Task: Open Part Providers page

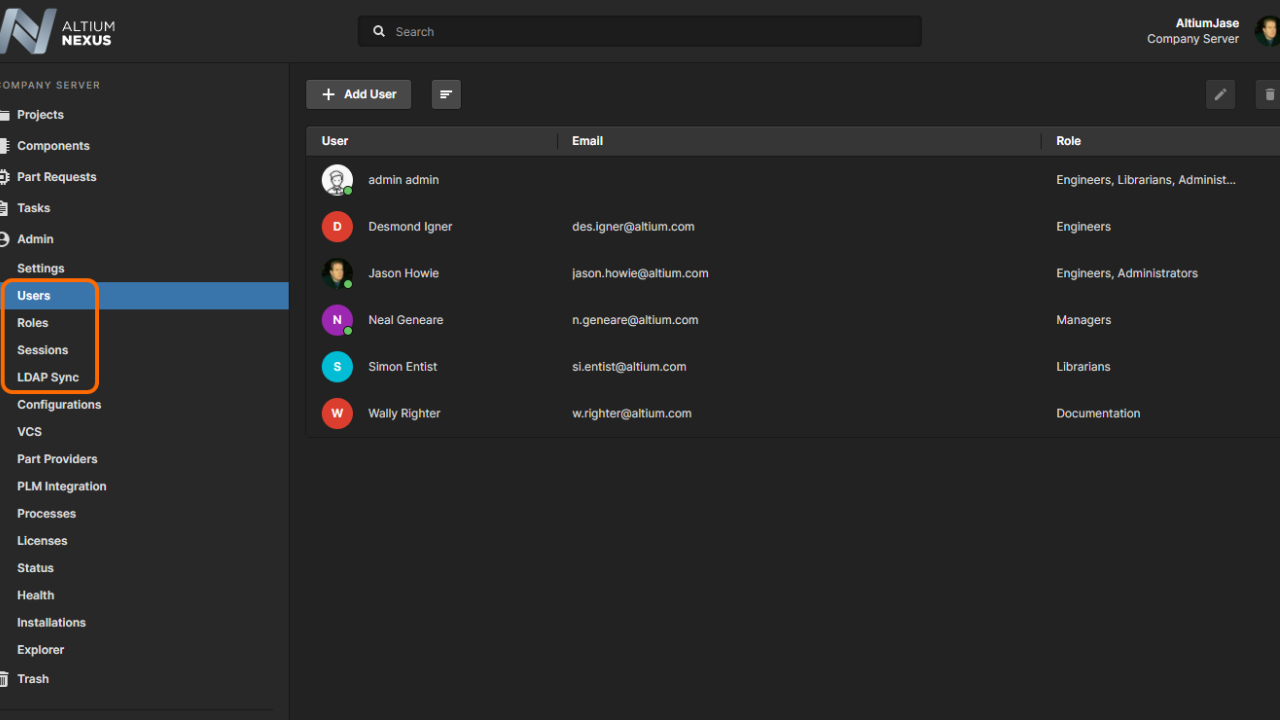Action: (57, 459)
